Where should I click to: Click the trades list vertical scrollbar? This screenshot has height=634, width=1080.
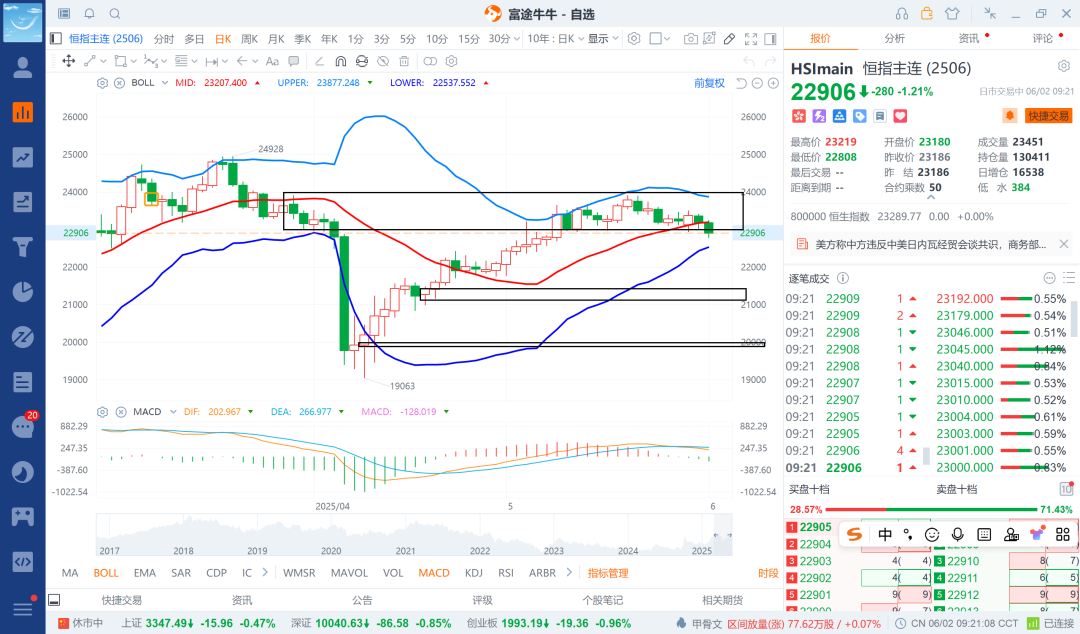click(1073, 317)
